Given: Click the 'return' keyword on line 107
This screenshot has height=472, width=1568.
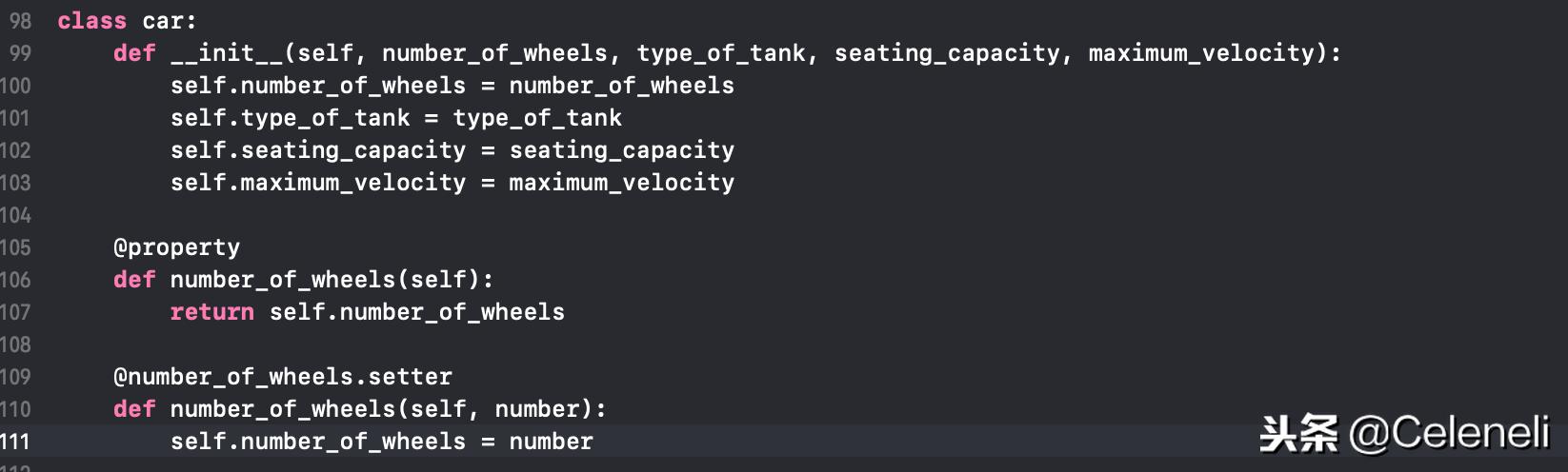Looking at the screenshot, I should [211, 312].
